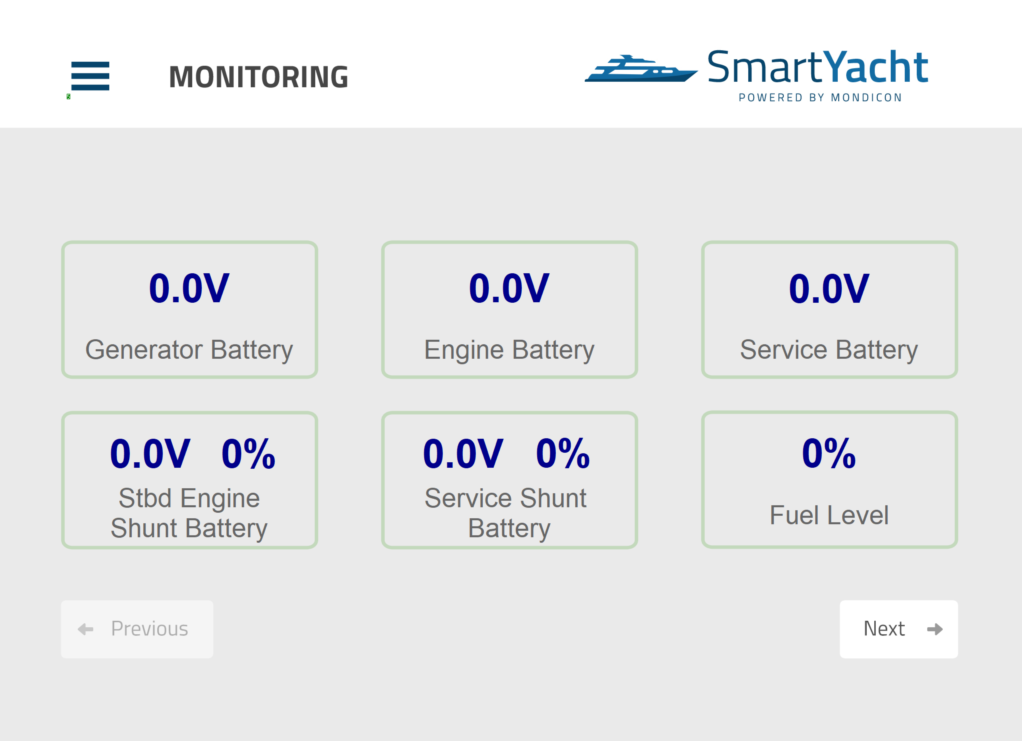Click the Service Shunt Battery 0% reading
Viewport: 1022px width, 741px height.
pos(562,454)
